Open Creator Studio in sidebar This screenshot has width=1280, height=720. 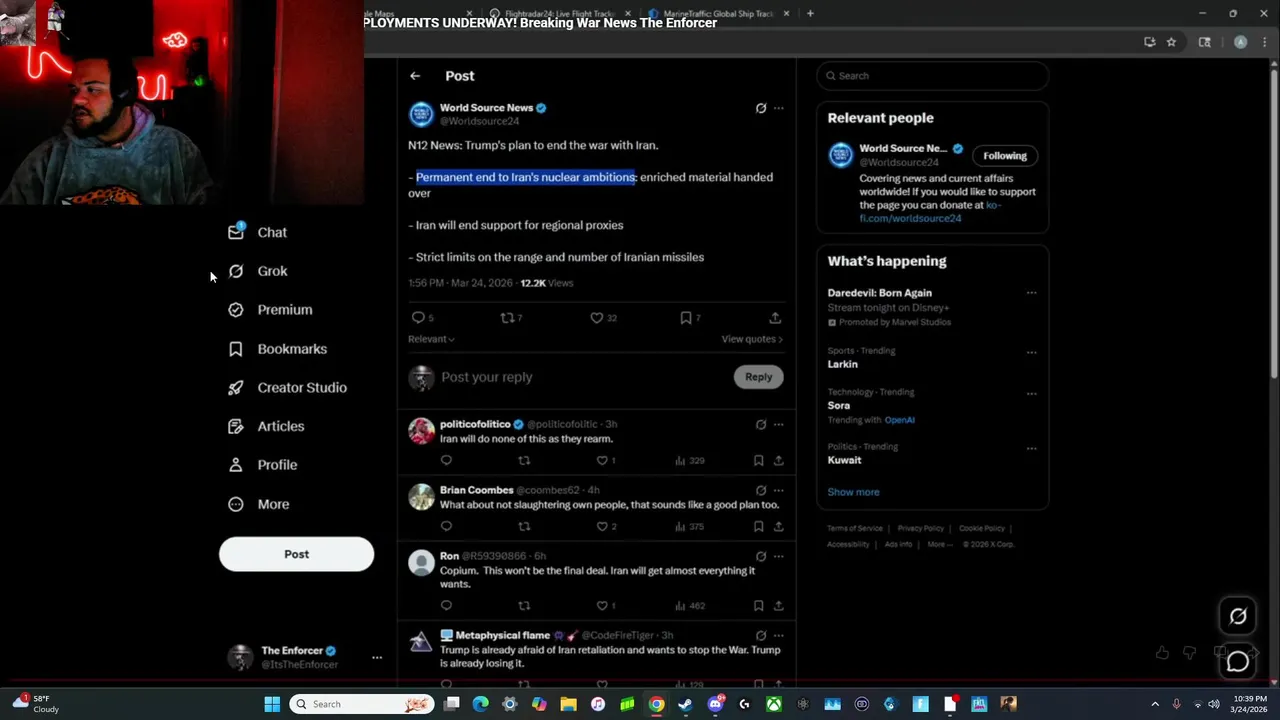(287, 388)
